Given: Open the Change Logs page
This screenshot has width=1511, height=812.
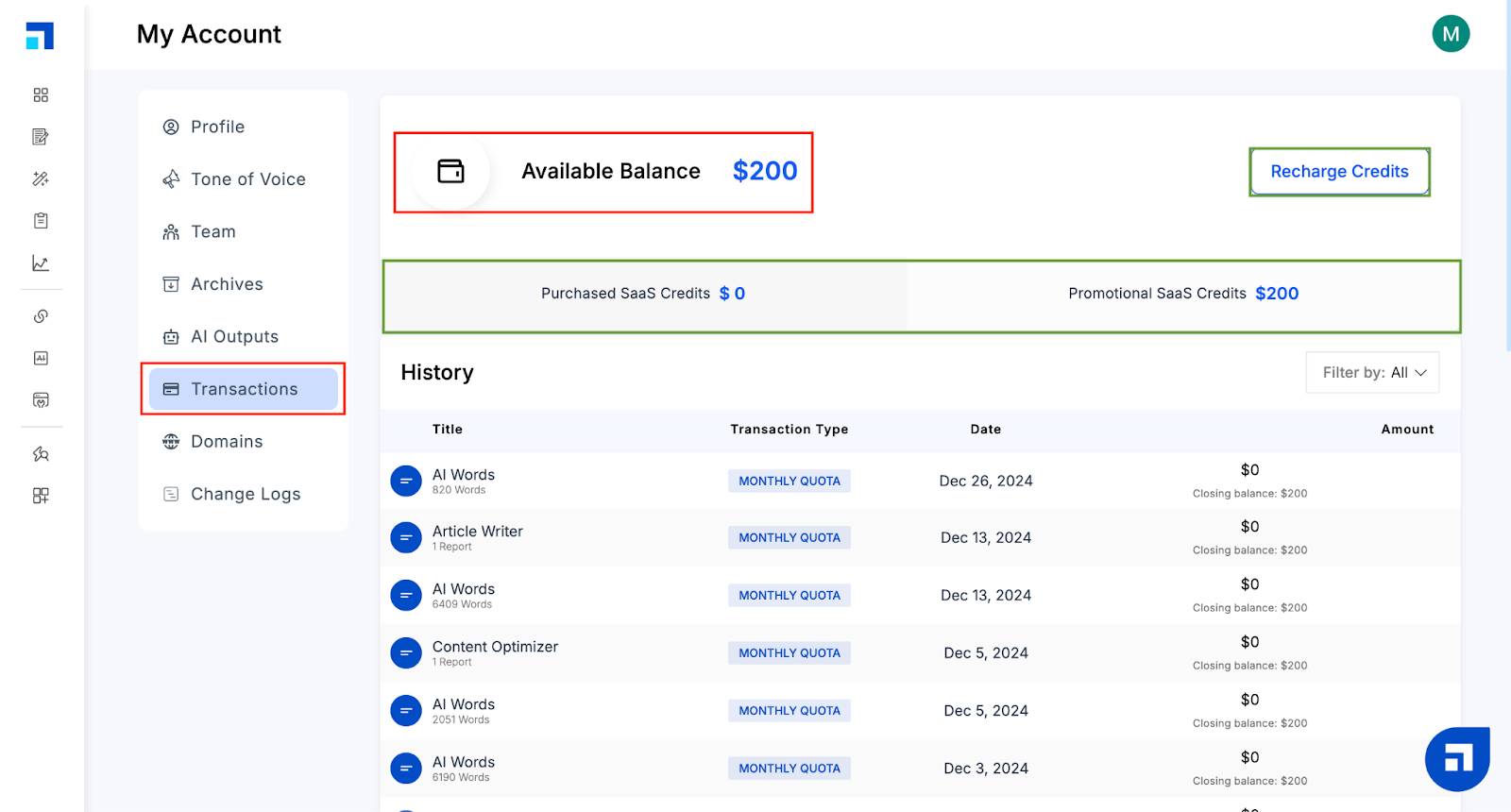Looking at the screenshot, I should [244, 494].
